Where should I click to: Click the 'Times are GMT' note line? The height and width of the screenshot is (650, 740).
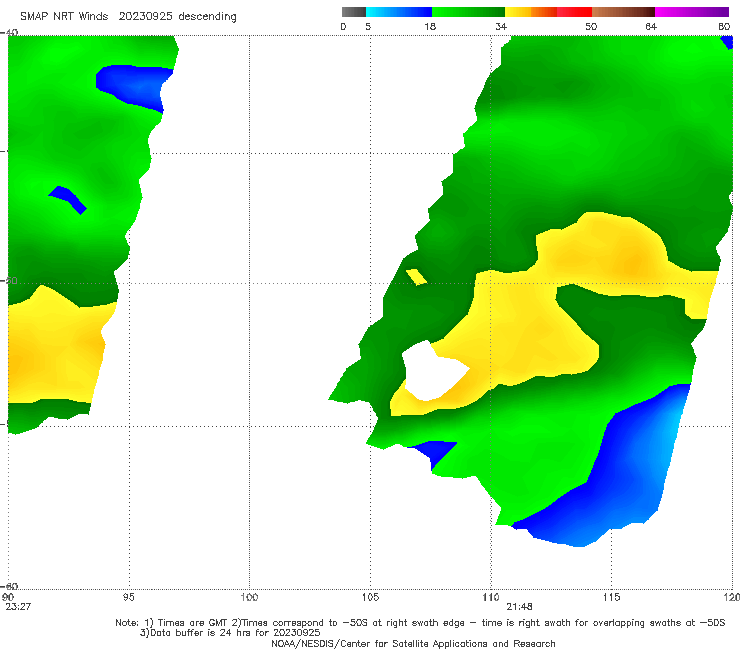(420, 623)
